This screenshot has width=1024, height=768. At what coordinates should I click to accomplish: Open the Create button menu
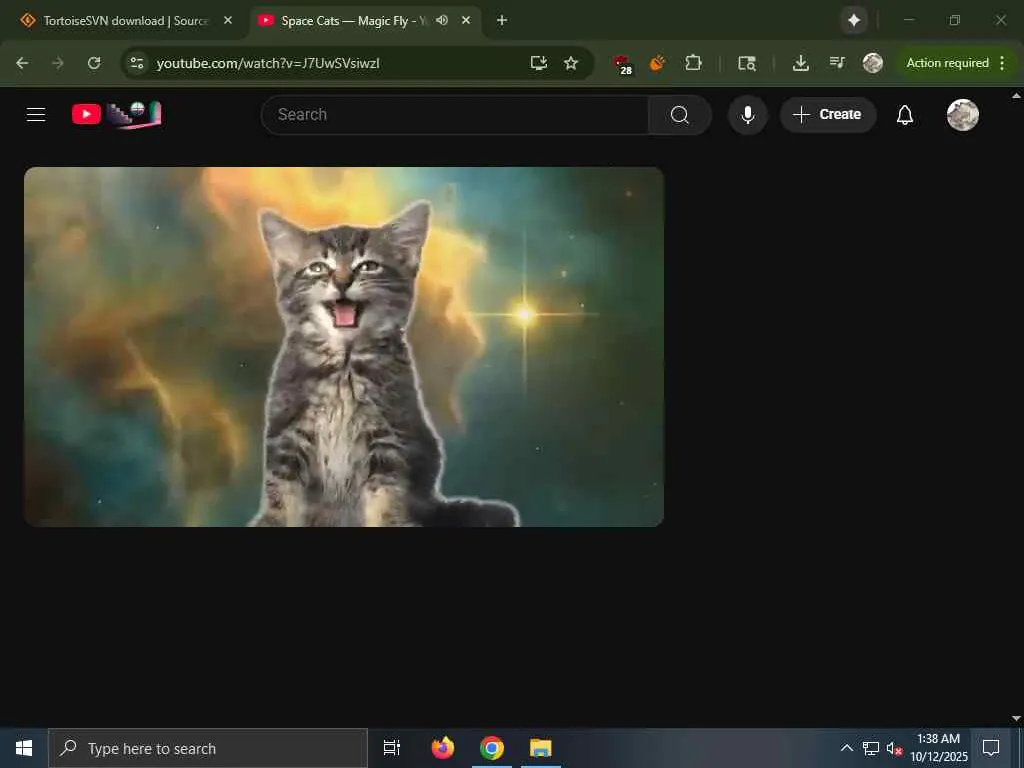827,115
